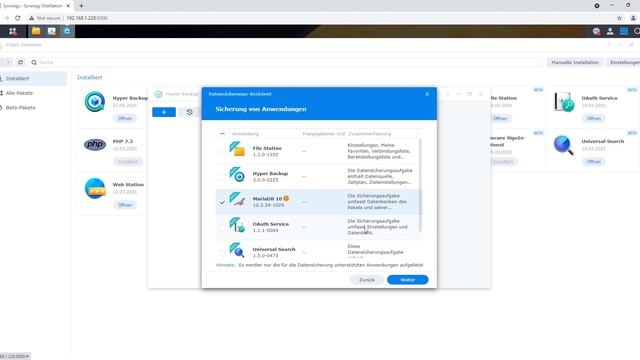Open DSM notifications chat icon

(596, 31)
